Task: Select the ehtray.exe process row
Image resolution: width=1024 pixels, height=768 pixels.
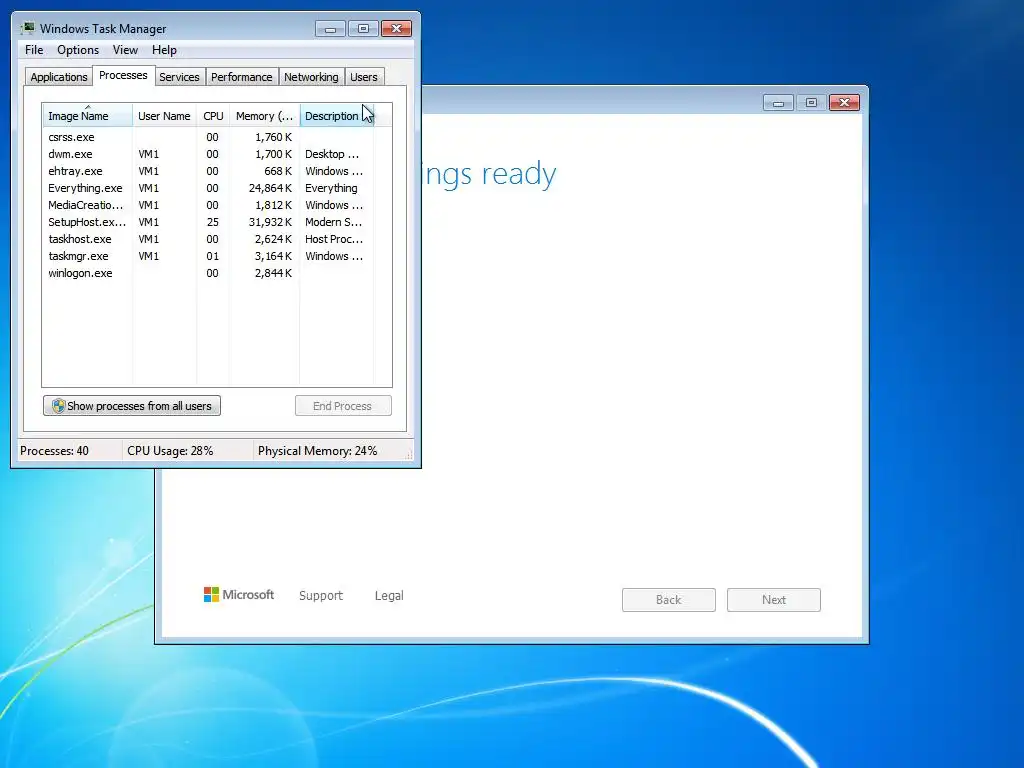Action: (208, 171)
